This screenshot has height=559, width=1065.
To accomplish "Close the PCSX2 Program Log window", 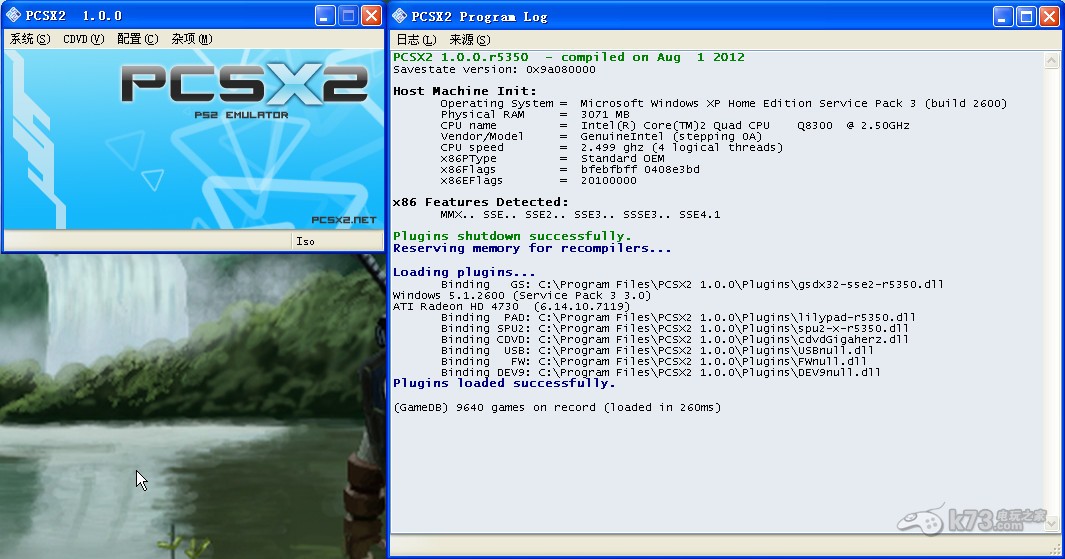I will pyautogui.click(x=1049, y=16).
